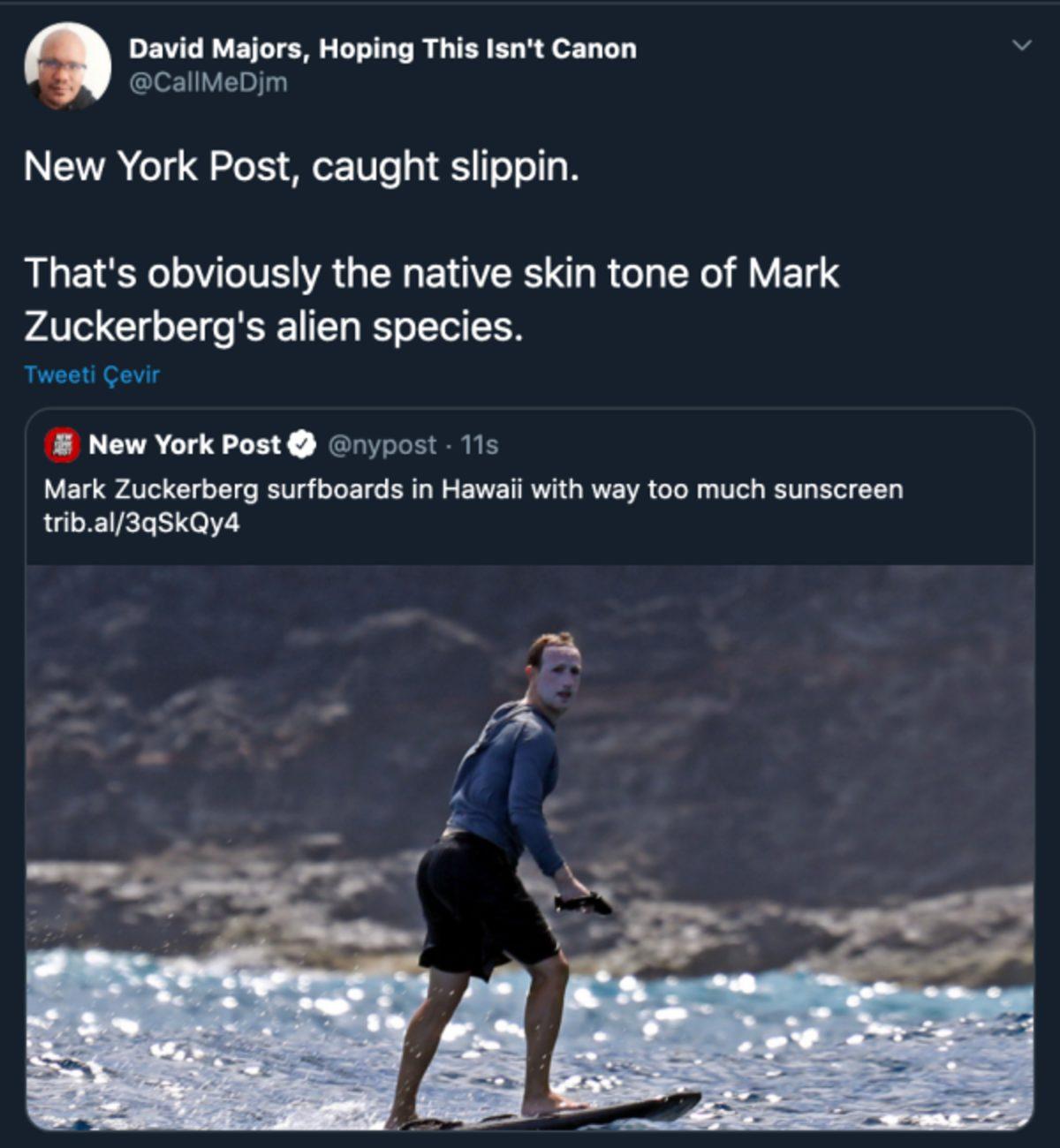Viewport: 1060px width, 1148px height.
Task: Click the rocky cliff background of the photo
Action: [x=795, y=724]
